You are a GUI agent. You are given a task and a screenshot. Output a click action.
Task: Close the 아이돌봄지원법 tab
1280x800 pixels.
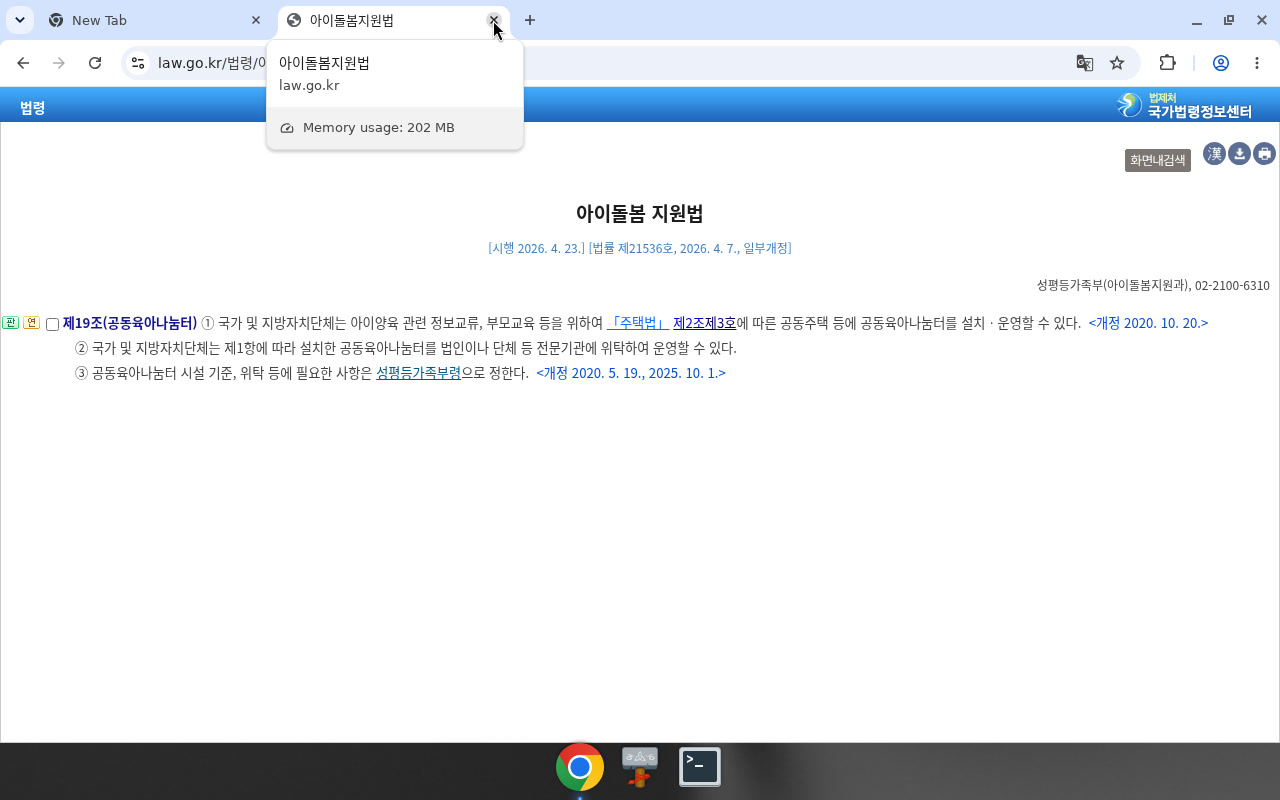493,20
